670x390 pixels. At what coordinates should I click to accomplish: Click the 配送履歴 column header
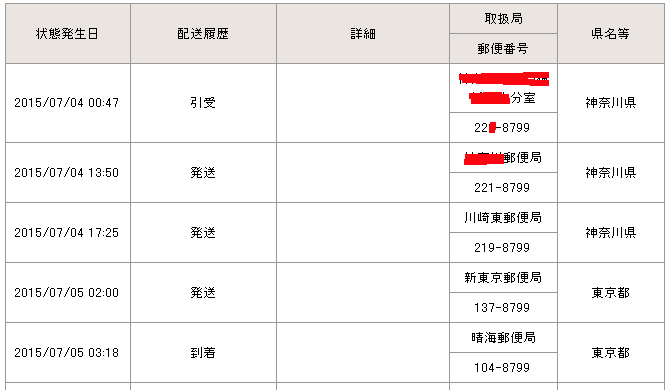point(203,34)
